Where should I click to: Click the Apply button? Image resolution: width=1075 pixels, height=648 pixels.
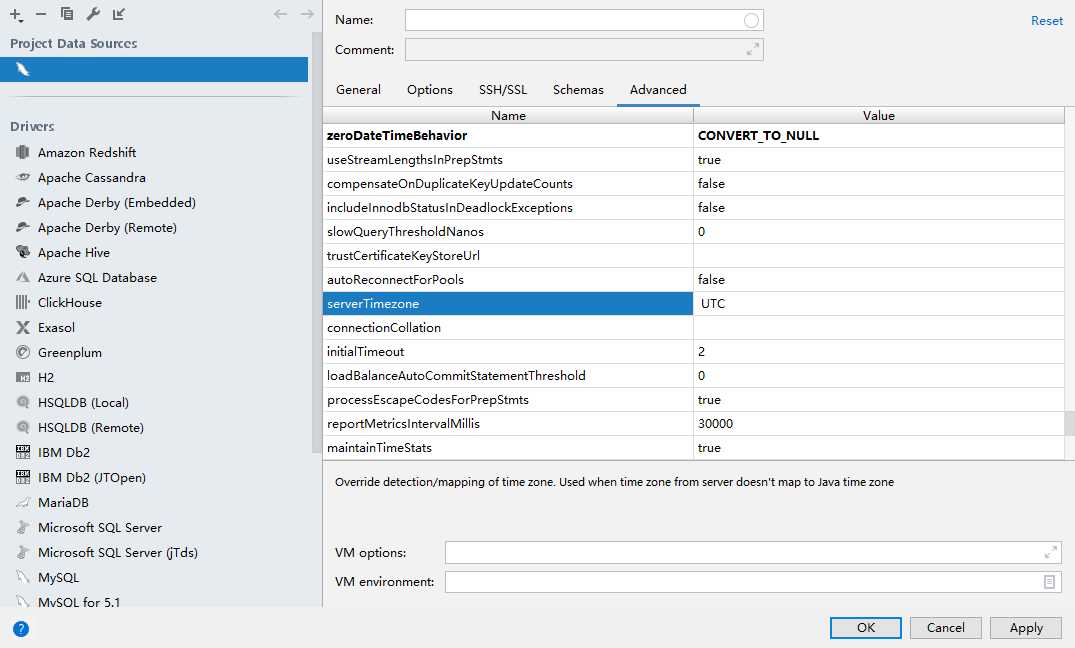(1026, 627)
